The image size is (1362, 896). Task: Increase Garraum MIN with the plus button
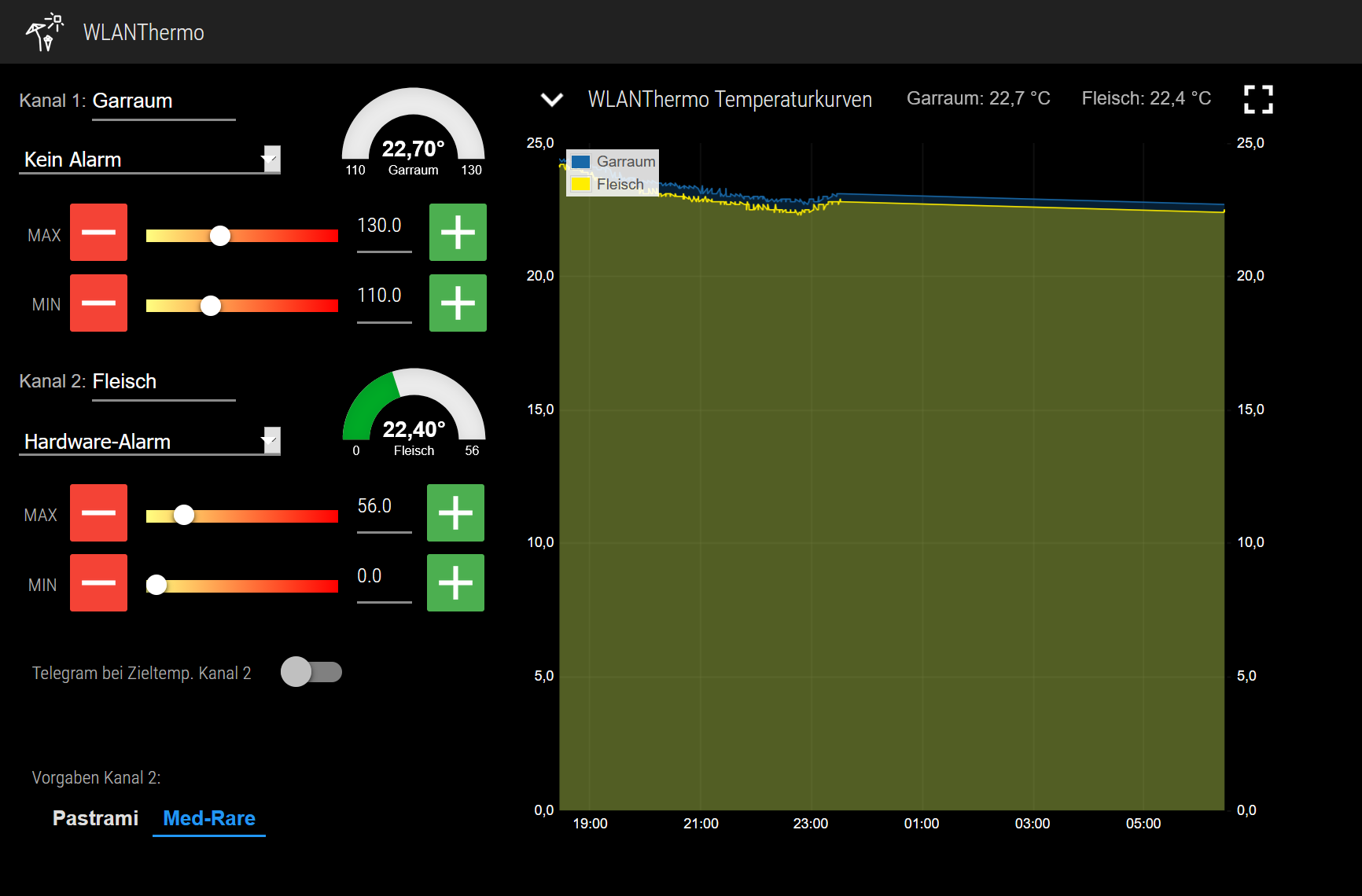[458, 303]
